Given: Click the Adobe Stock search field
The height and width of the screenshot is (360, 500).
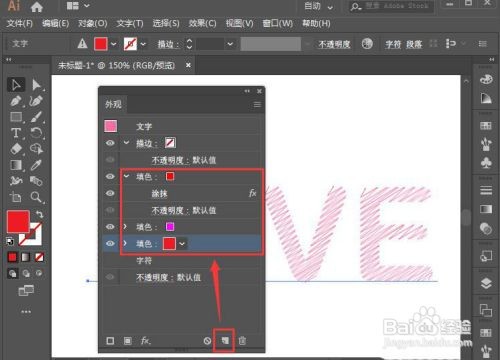Looking at the screenshot, I should [392, 6].
